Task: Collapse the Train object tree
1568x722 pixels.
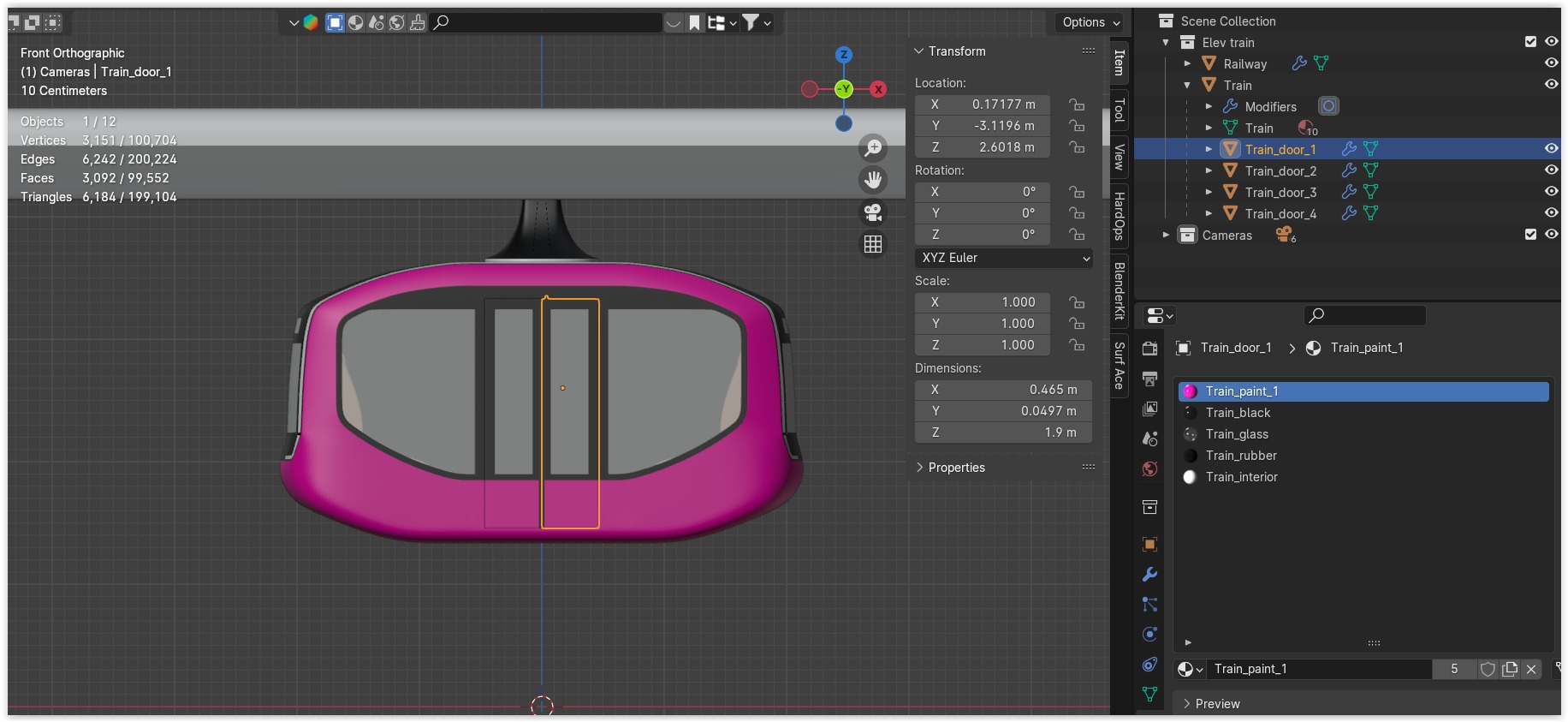Action: coord(1187,86)
